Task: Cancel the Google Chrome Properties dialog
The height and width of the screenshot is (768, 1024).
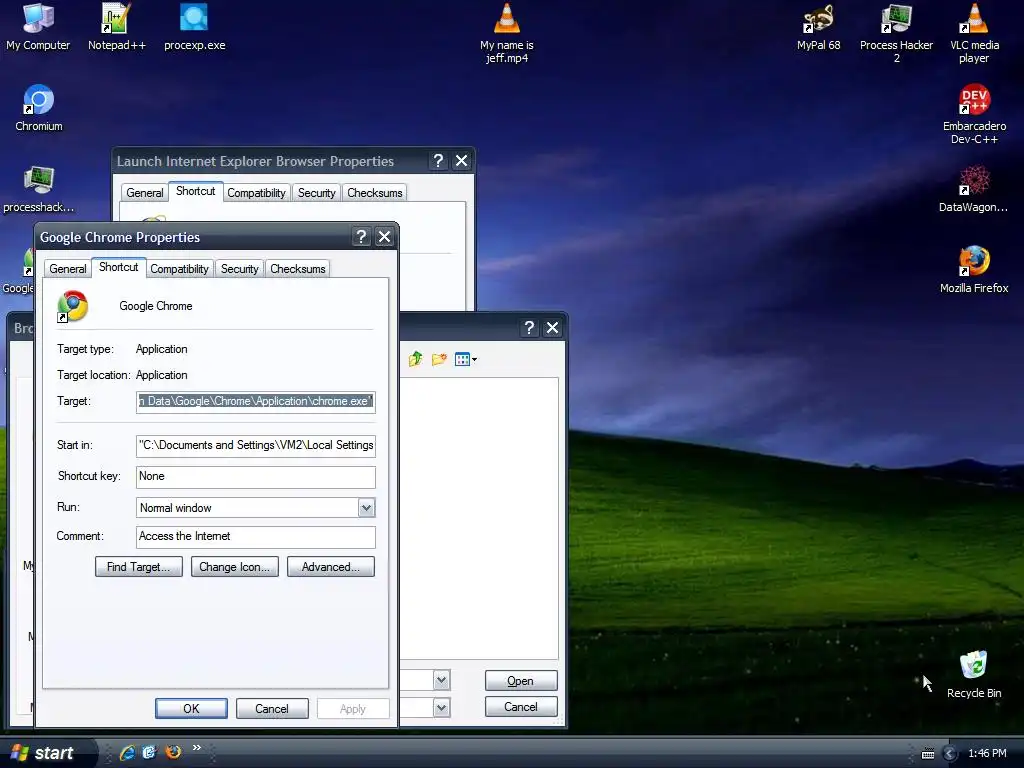Action: click(272, 709)
